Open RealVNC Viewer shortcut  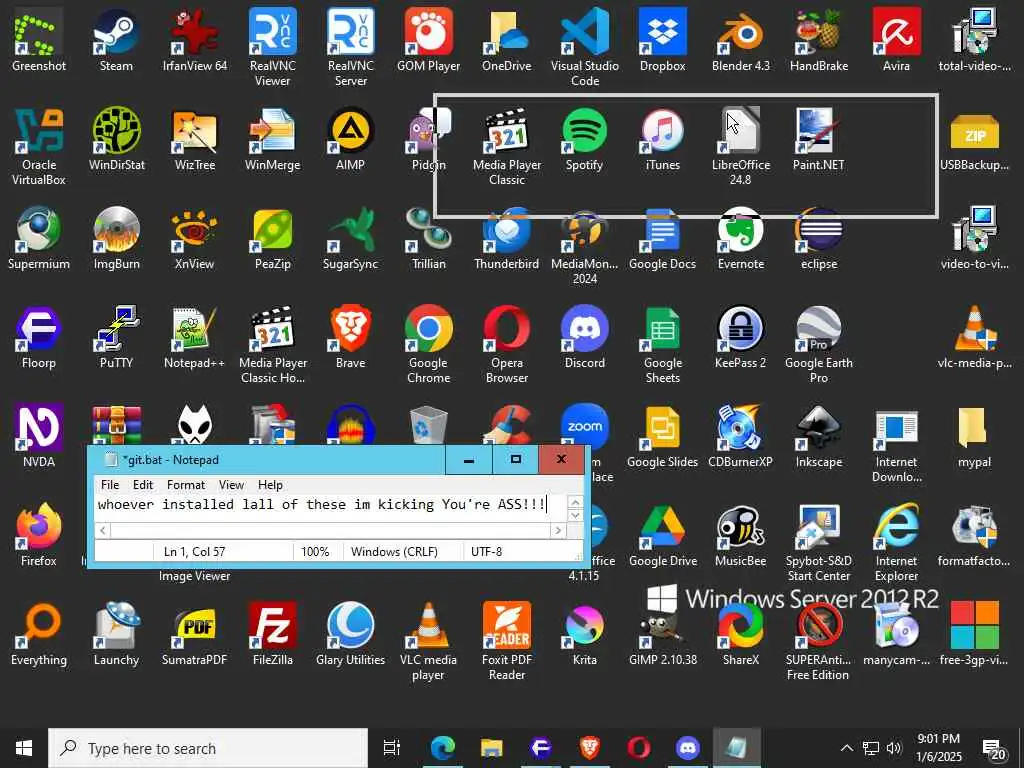point(272,47)
